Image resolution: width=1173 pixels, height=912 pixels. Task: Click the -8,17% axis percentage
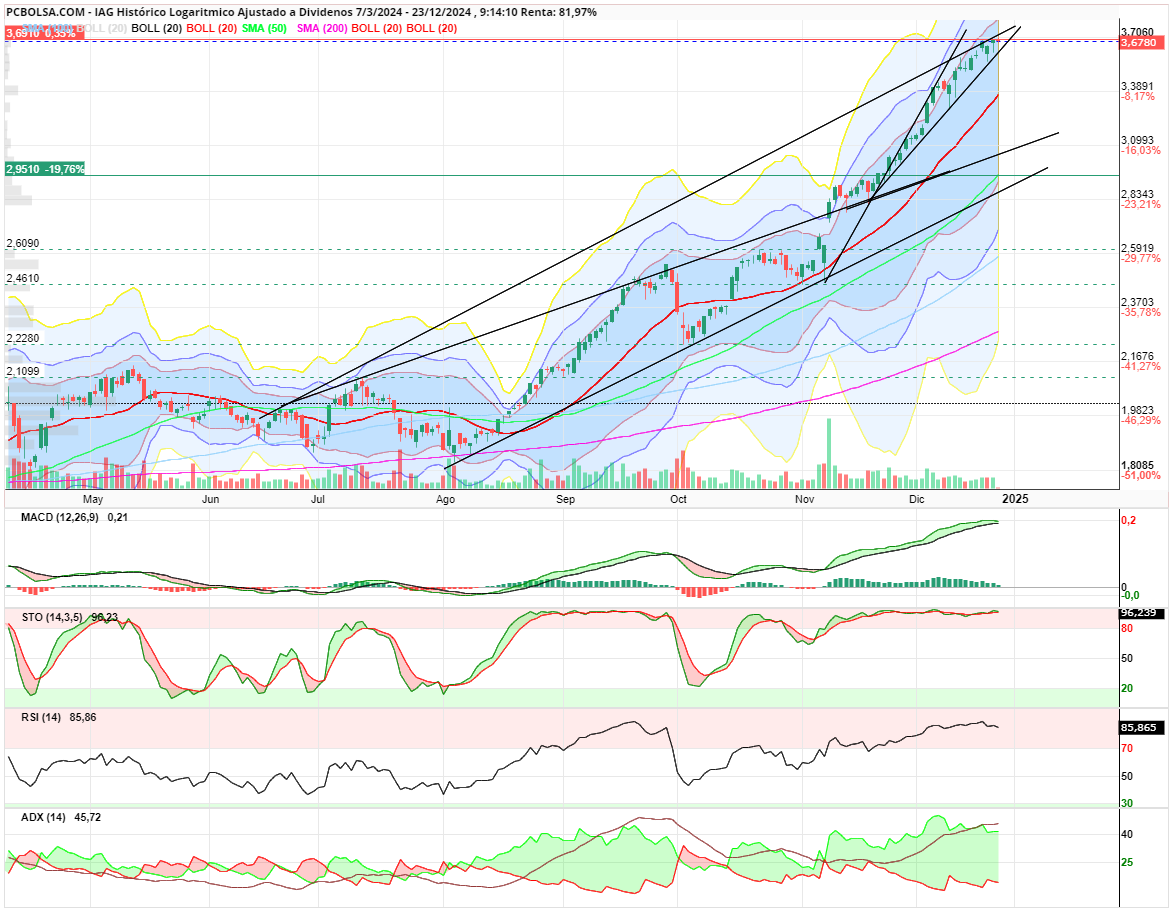[x=1138, y=97]
